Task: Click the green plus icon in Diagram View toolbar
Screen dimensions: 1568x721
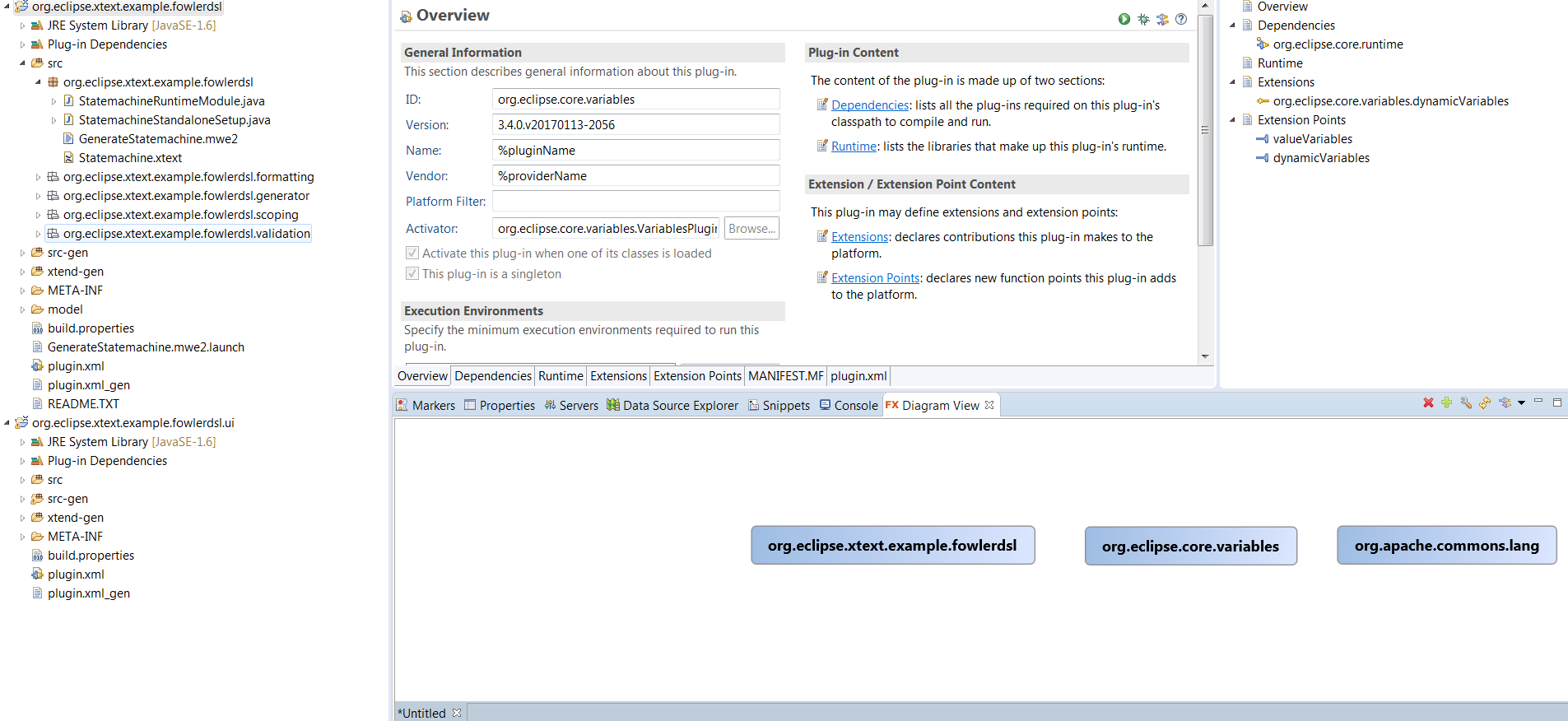Action: [x=1446, y=402]
